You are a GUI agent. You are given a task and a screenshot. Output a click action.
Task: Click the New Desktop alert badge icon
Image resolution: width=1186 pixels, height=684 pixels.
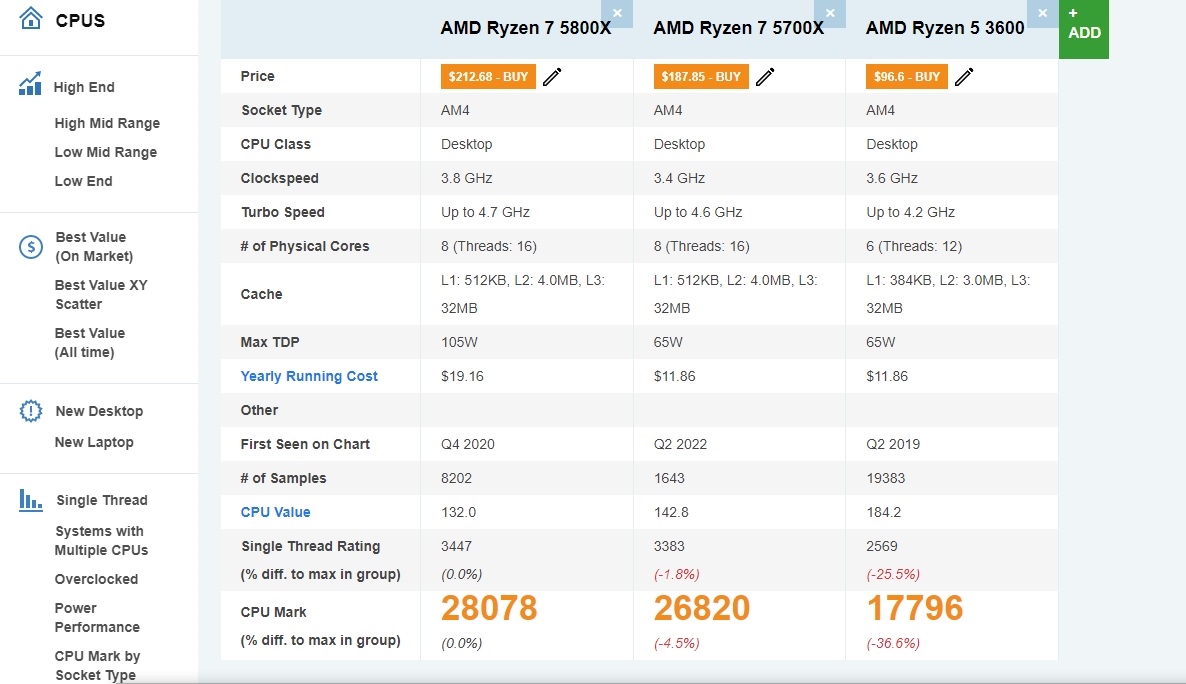coord(31,411)
